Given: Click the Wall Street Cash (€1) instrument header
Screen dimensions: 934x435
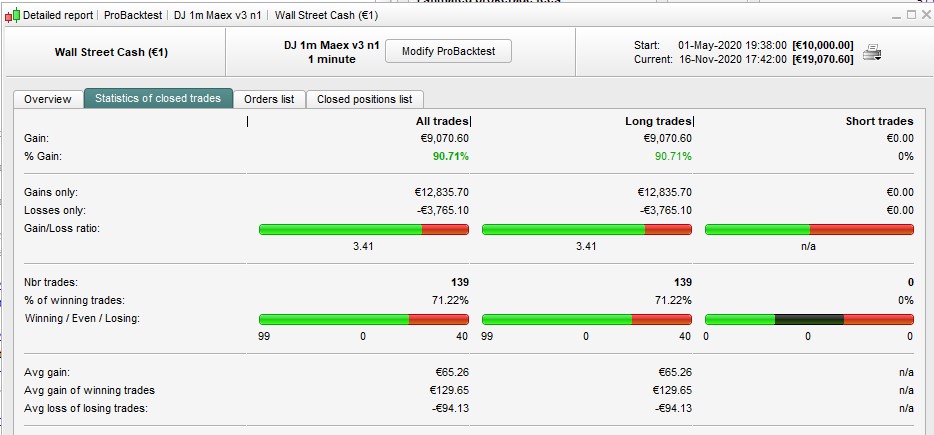Looking at the screenshot, I should [111, 52].
